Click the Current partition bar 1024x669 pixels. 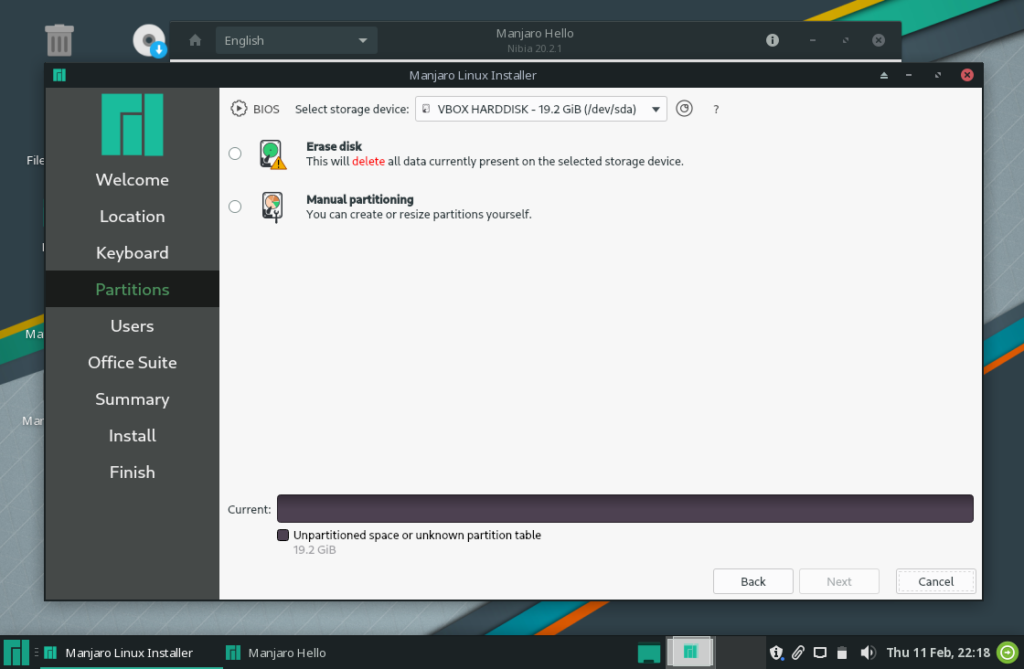(x=625, y=509)
